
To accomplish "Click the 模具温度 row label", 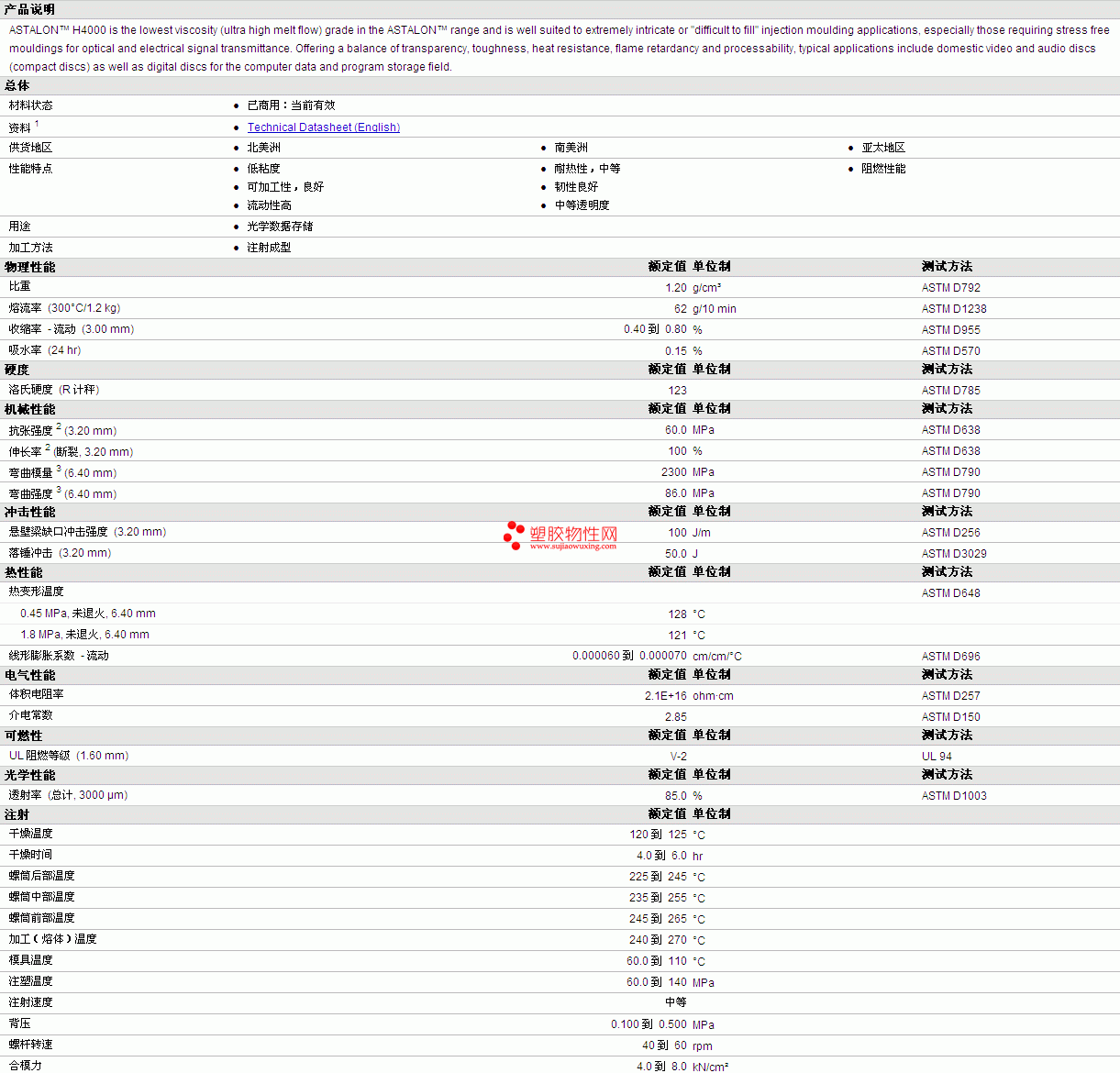I will 30,960.
